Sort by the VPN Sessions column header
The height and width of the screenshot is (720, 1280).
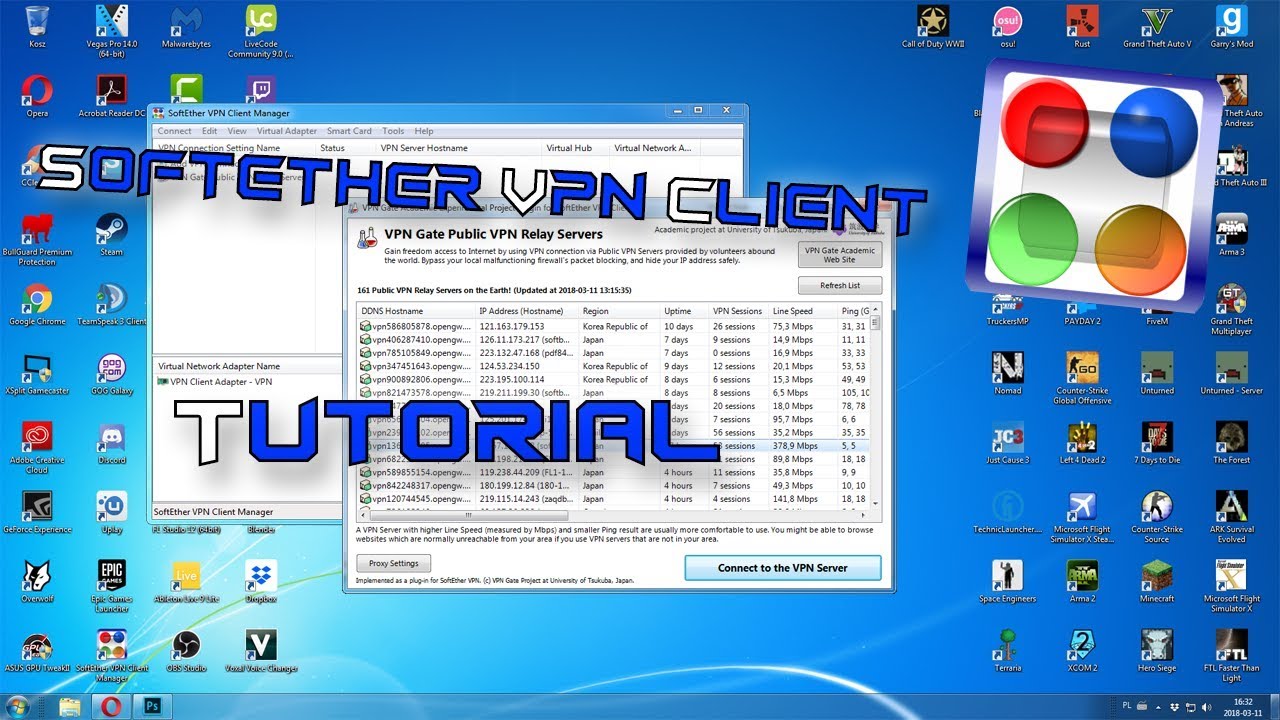click(x=738, y=311)
